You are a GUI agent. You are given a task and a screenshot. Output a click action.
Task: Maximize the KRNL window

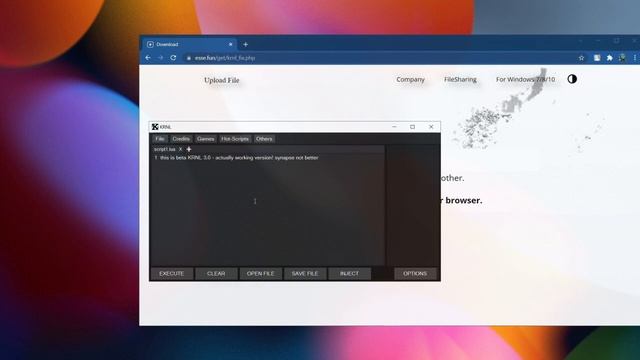[413, 127]
